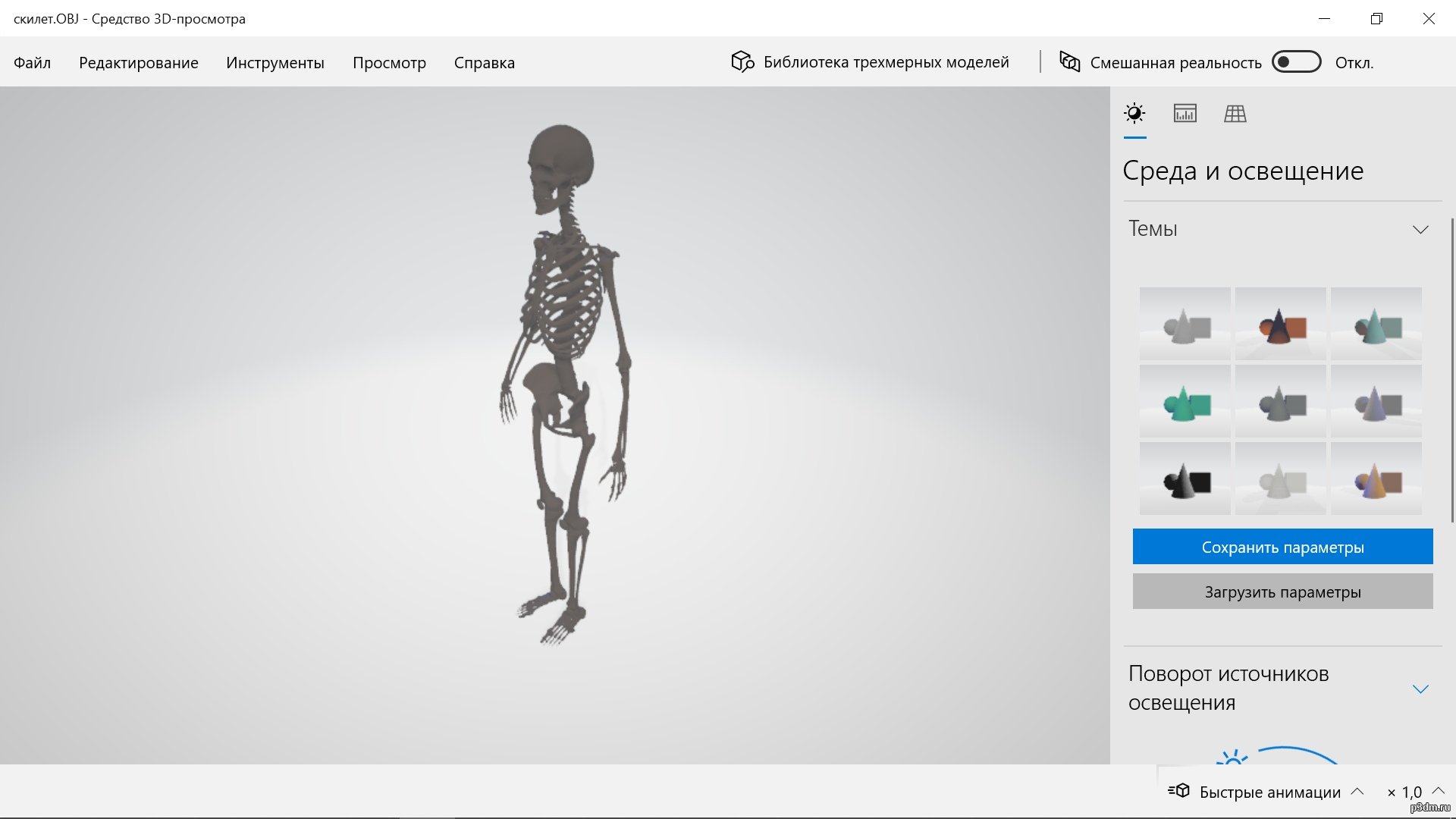Open the Grid and views tab icon
The width and height of the screenshot is (1456, 819).
tap(1235, 114)
